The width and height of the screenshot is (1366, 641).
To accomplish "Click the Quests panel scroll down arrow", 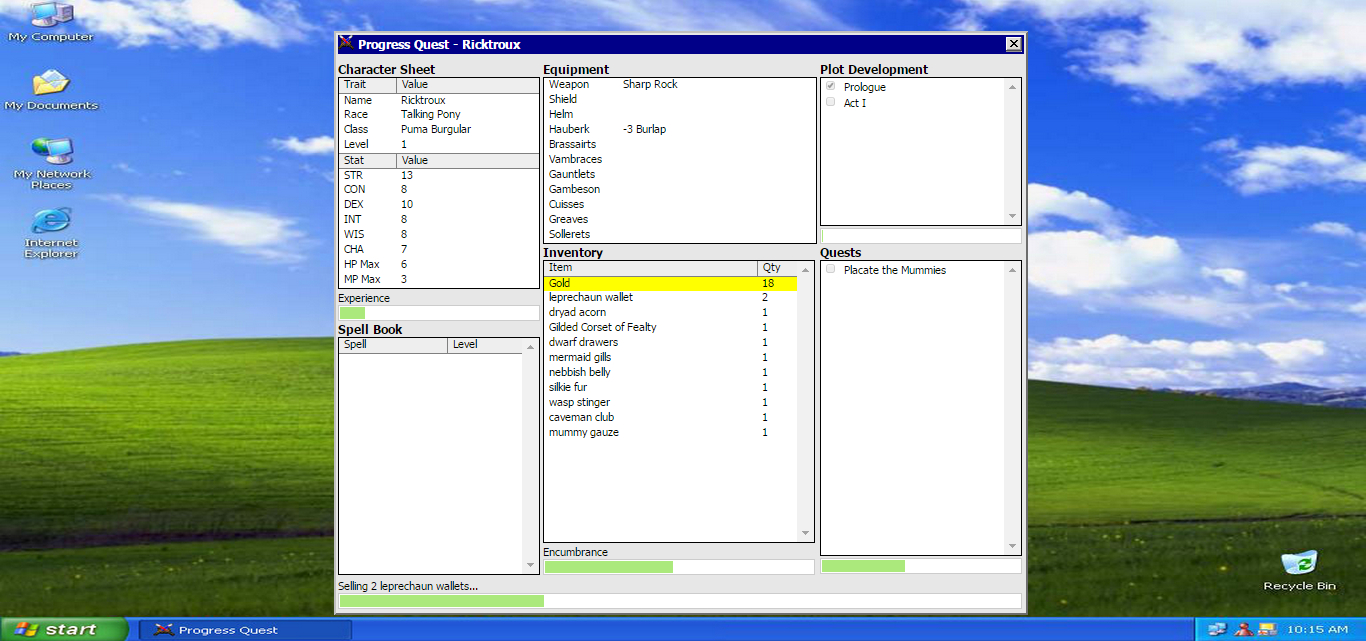I will coord(1012,546).
